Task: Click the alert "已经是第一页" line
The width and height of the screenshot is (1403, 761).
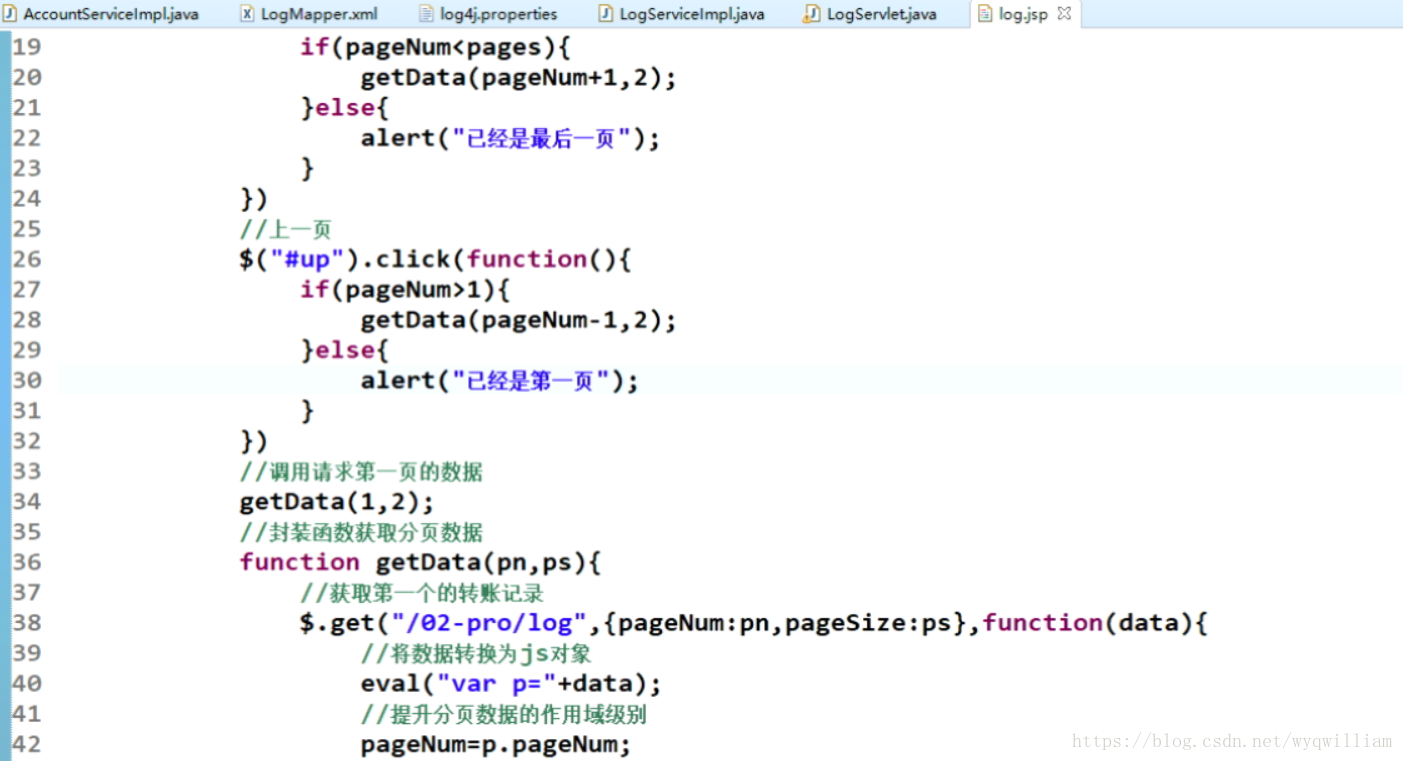Action: pyautogui.click(x=500, y=381)
